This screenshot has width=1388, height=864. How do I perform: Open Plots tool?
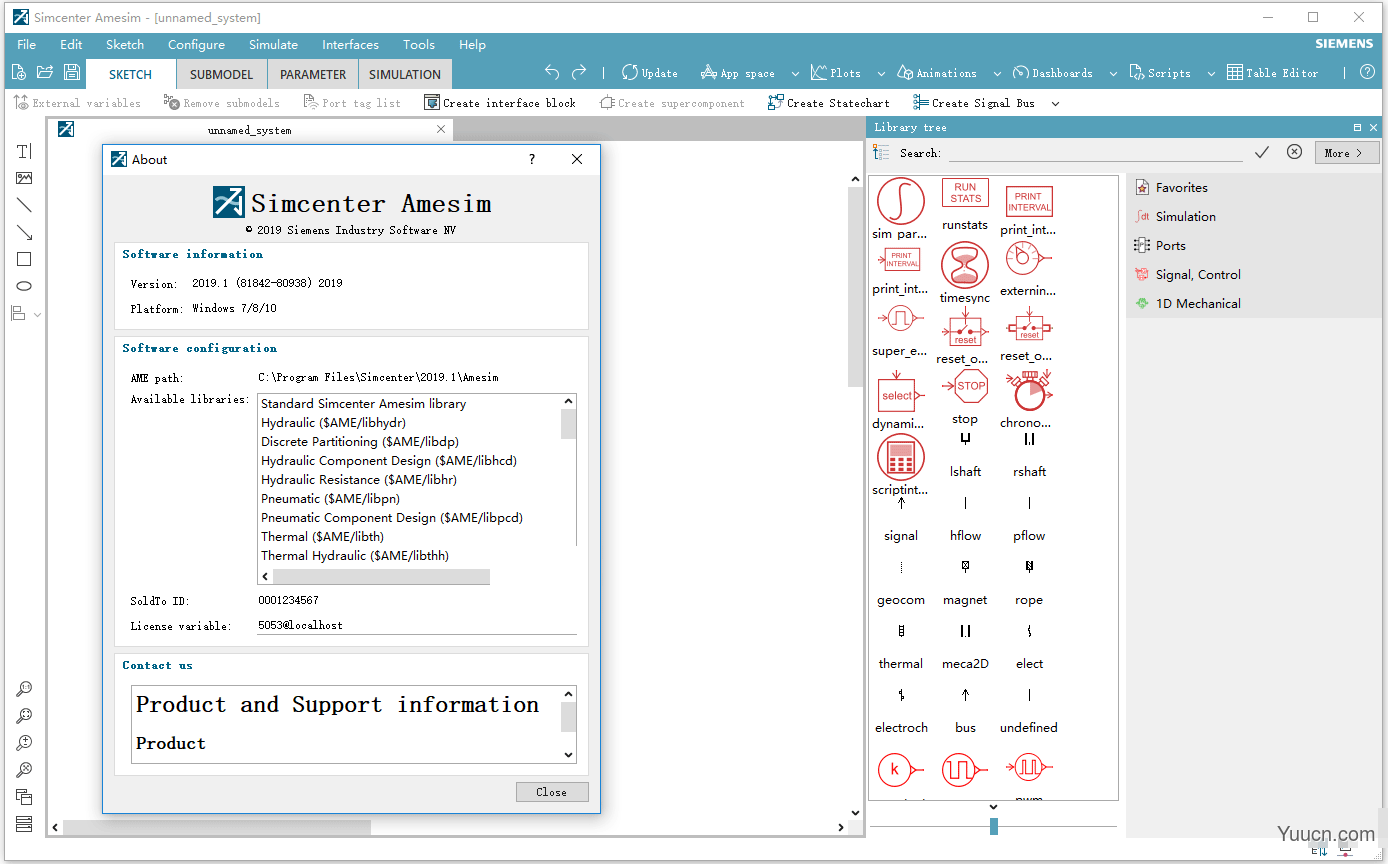click(x=836, y=73)
